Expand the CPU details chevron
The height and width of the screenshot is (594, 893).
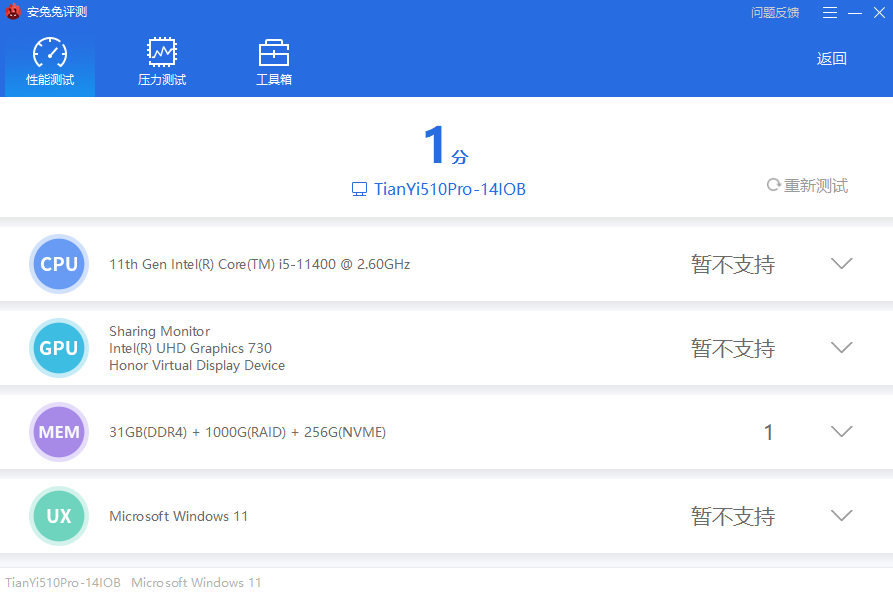841,264
